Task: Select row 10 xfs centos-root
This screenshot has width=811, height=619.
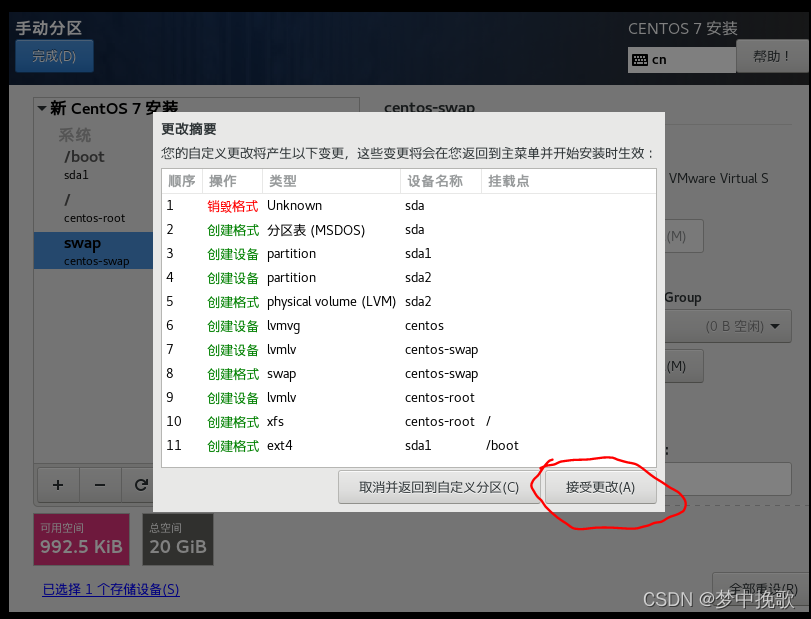Action: coord(409,421)
